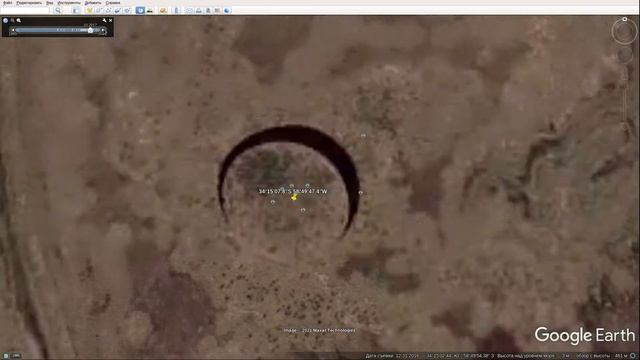The image size is (640, 360).
Task: Click the move joystick control
Action: point(624,55)
